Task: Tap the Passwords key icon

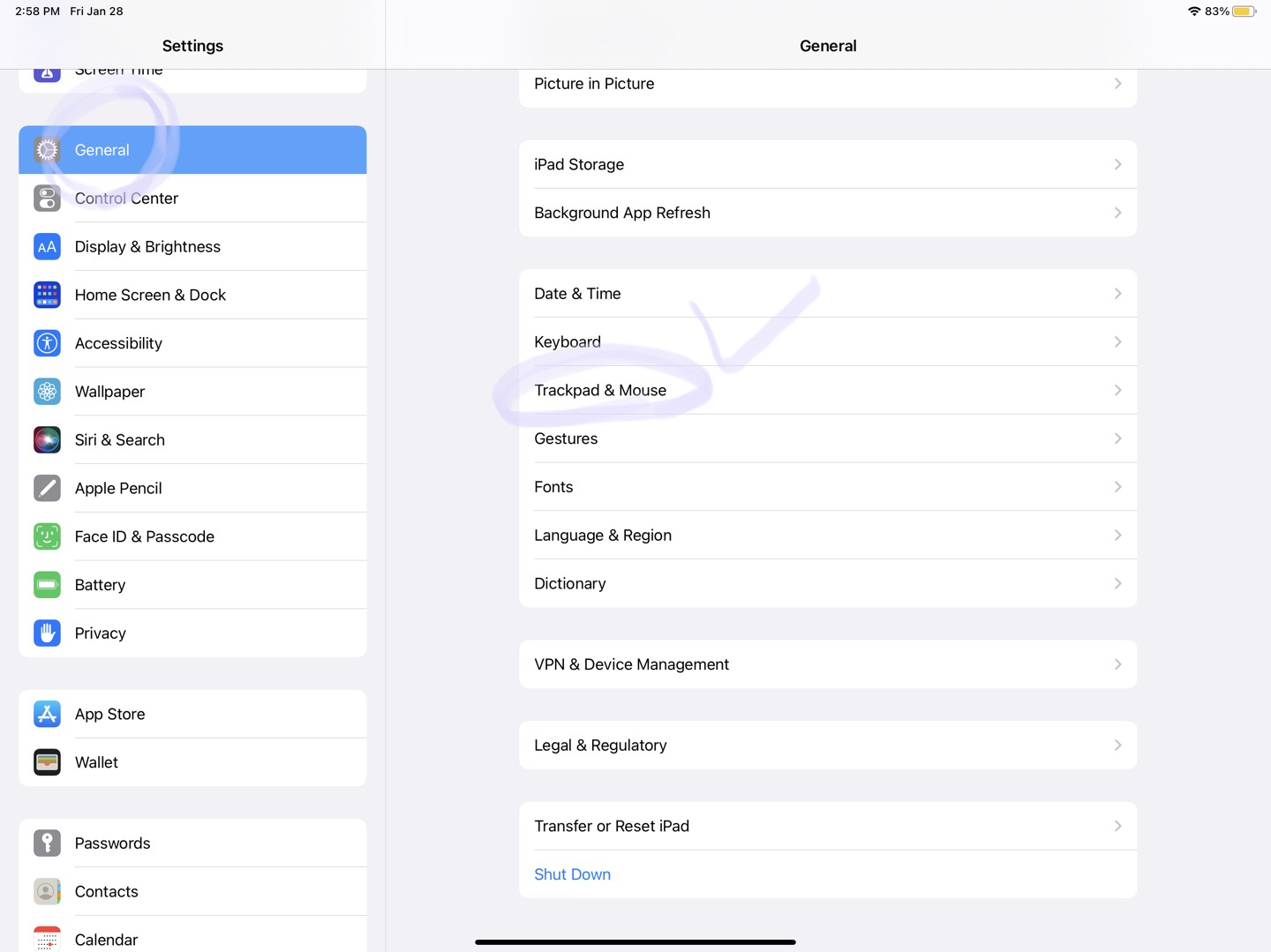Action: pyautogui.click(x=47, y=843)
